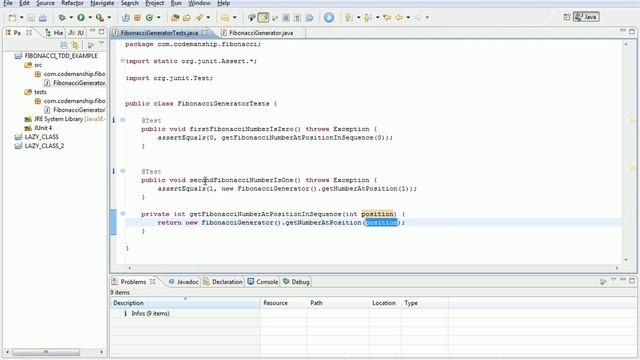Switch to the bottom panel Debug tab
The height and width of the screenshot is (360, 640).
pos(296,282)
